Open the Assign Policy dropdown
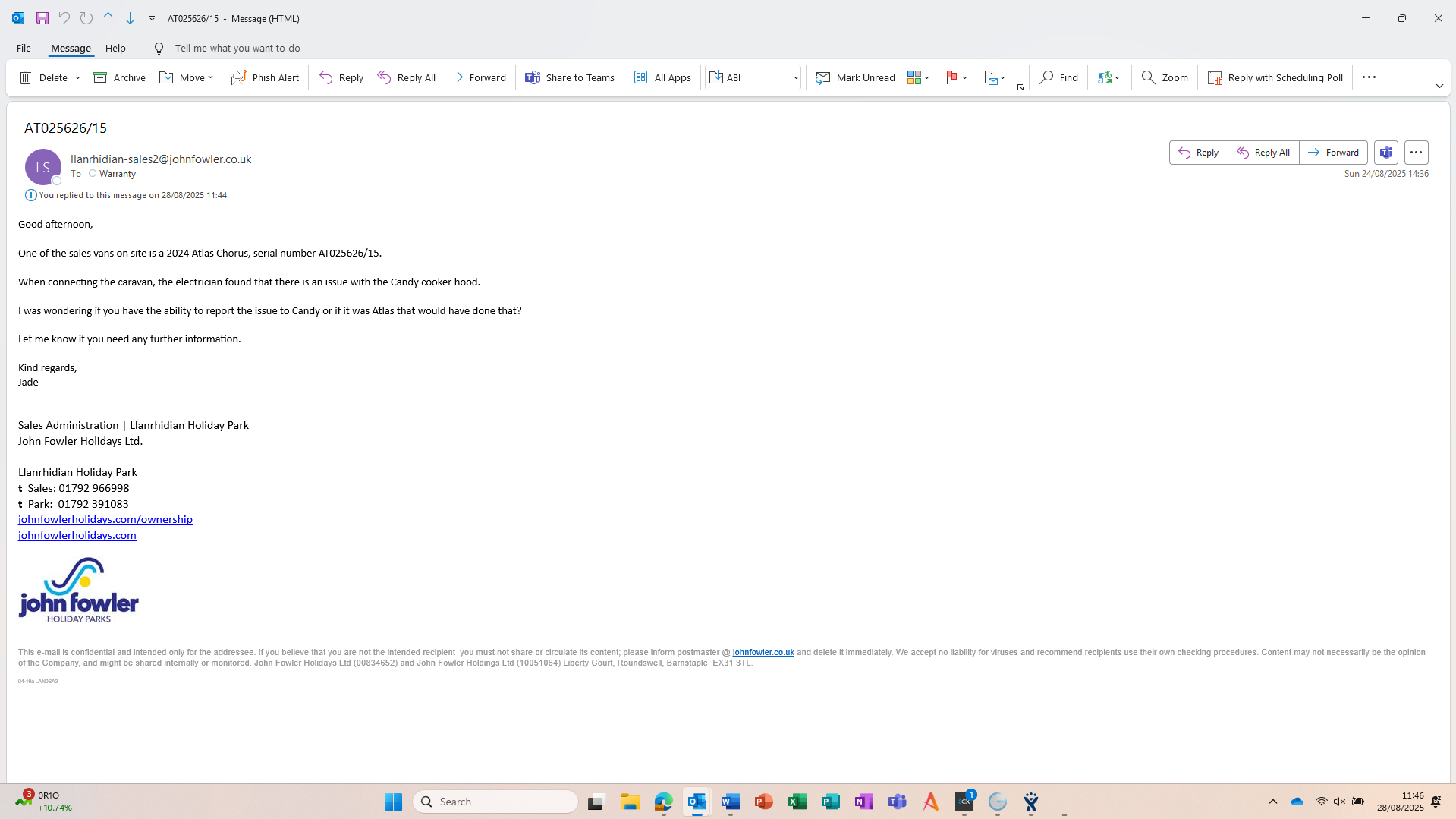 [x=995, y=77]
